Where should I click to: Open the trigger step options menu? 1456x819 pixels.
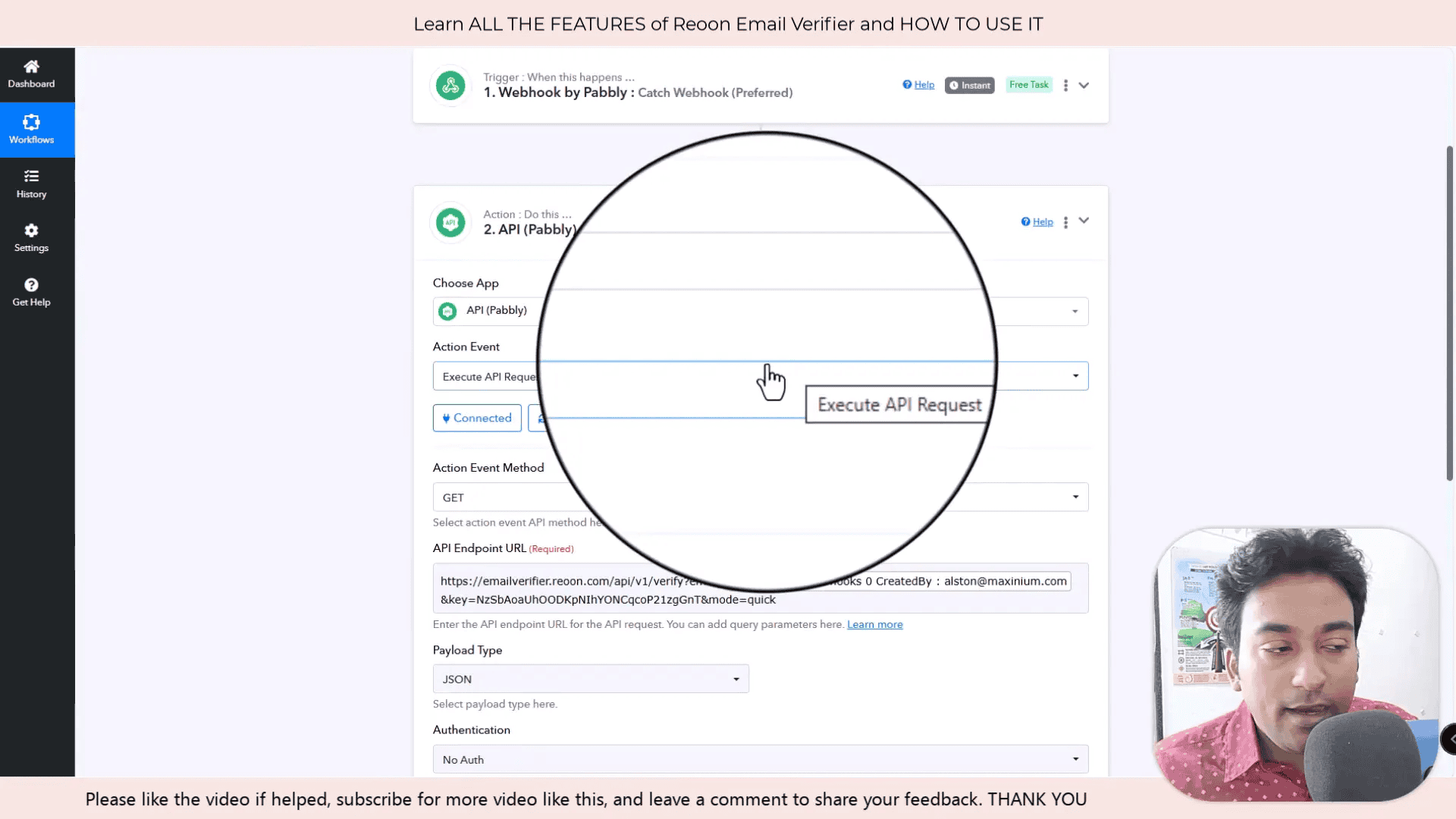1066,85
